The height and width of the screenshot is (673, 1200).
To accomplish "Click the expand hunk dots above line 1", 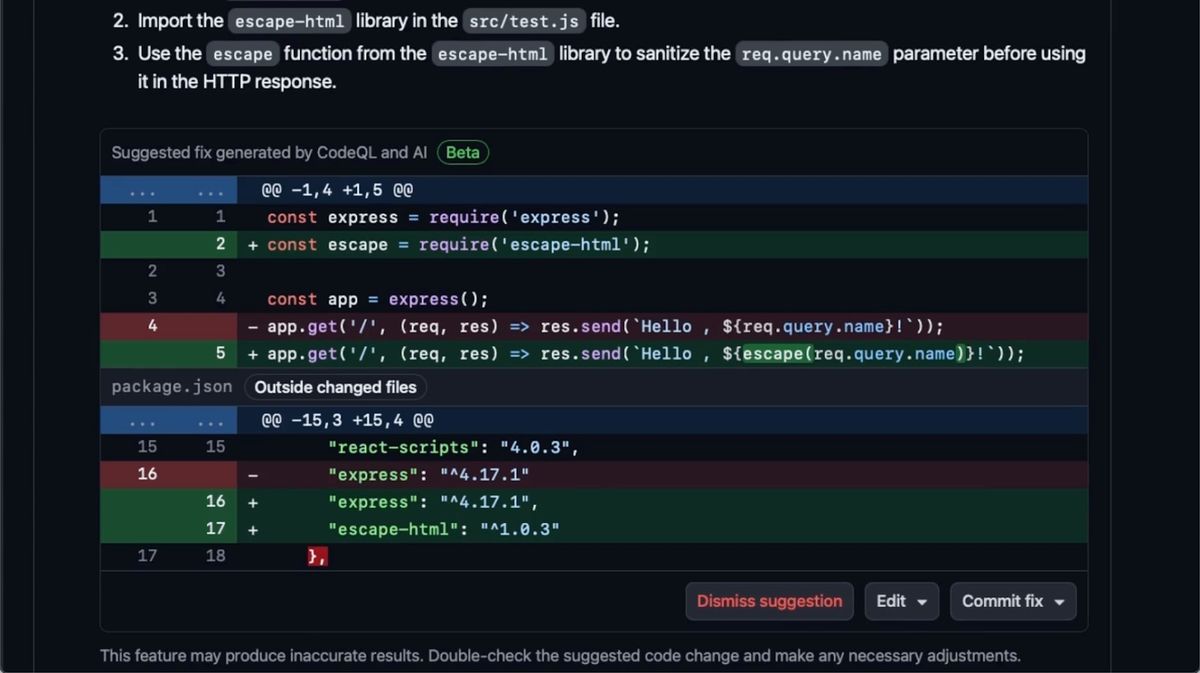I will pos(180,189).
